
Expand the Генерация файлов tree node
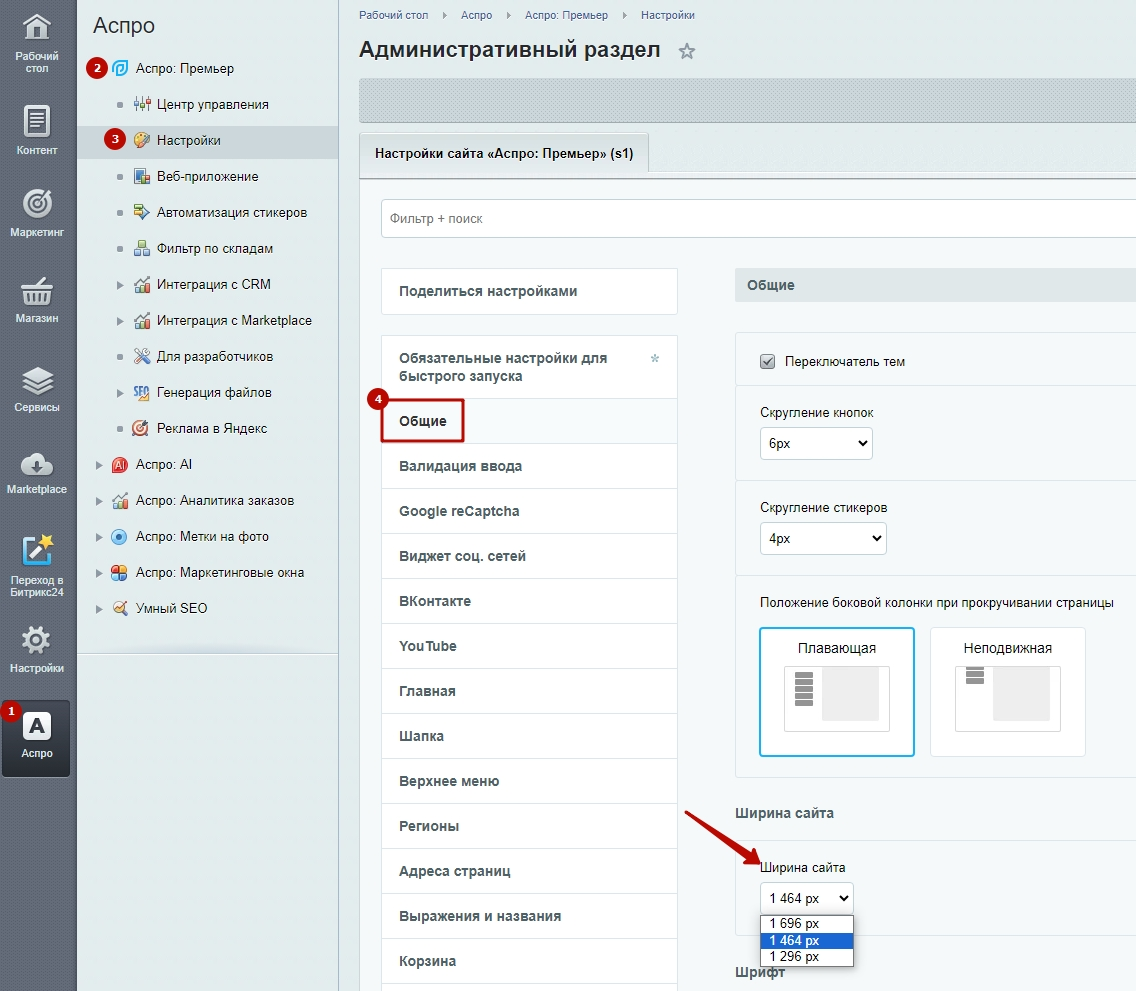point(120,393)
